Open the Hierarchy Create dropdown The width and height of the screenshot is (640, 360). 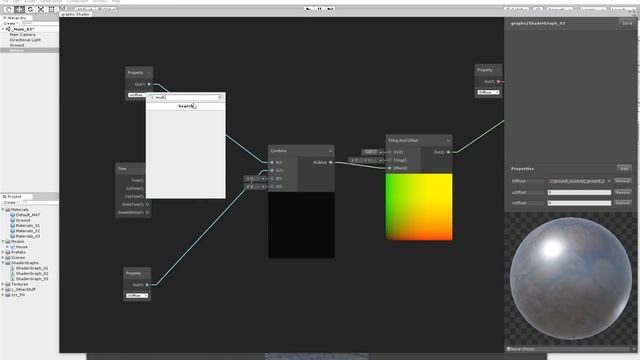10,24
